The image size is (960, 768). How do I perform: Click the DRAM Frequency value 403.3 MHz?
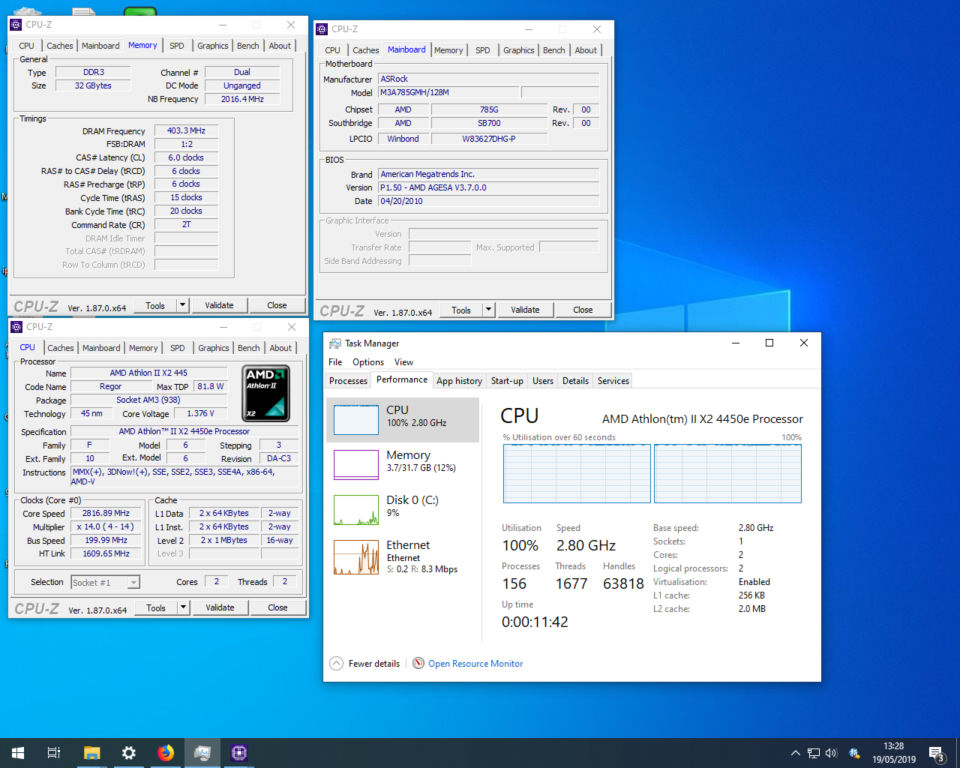[x=186, y=130]
